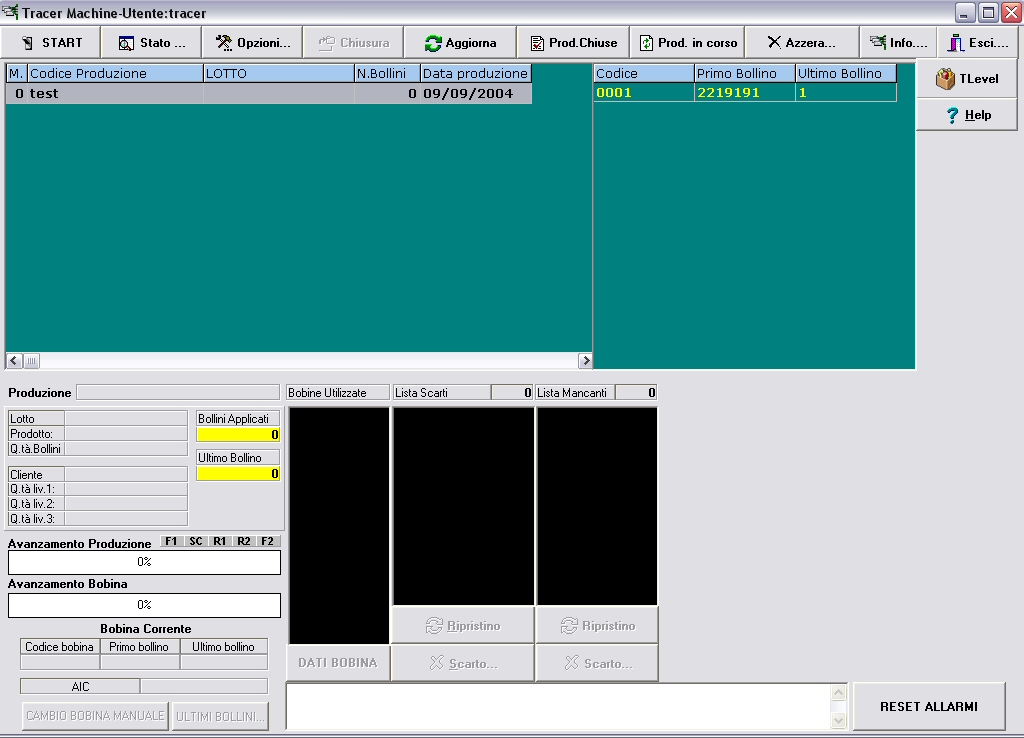Screen dimensions: 1024x738
Task: Select the 'test' production row
Action: click(x=269, y=93)
